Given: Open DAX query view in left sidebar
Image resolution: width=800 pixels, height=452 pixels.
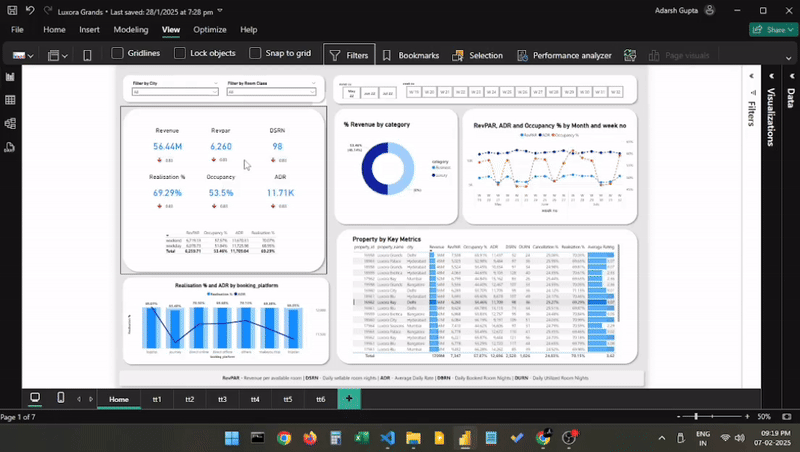Looking at the screenshot, I should point(10,147).
